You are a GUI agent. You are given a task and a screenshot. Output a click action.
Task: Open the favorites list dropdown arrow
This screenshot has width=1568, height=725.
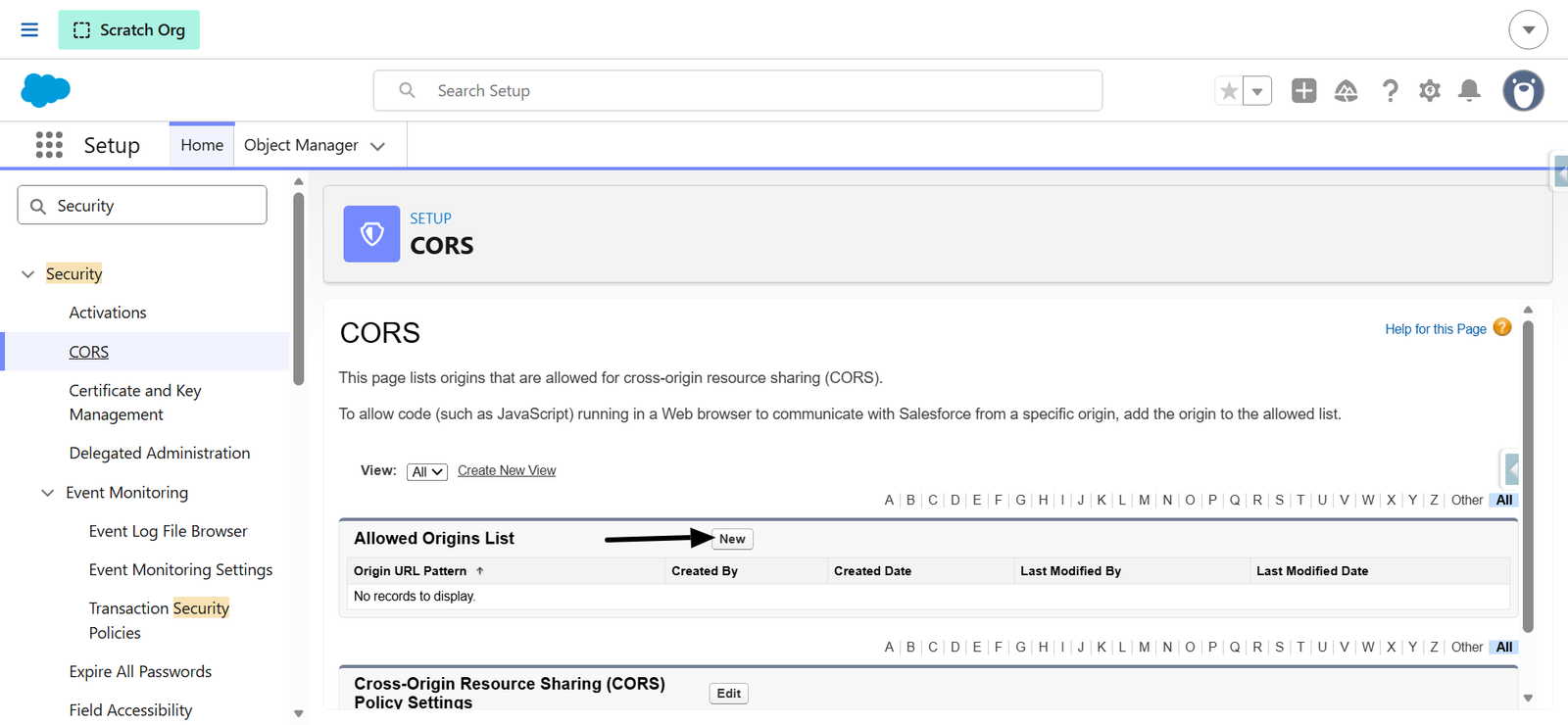tap(1257, 91)
